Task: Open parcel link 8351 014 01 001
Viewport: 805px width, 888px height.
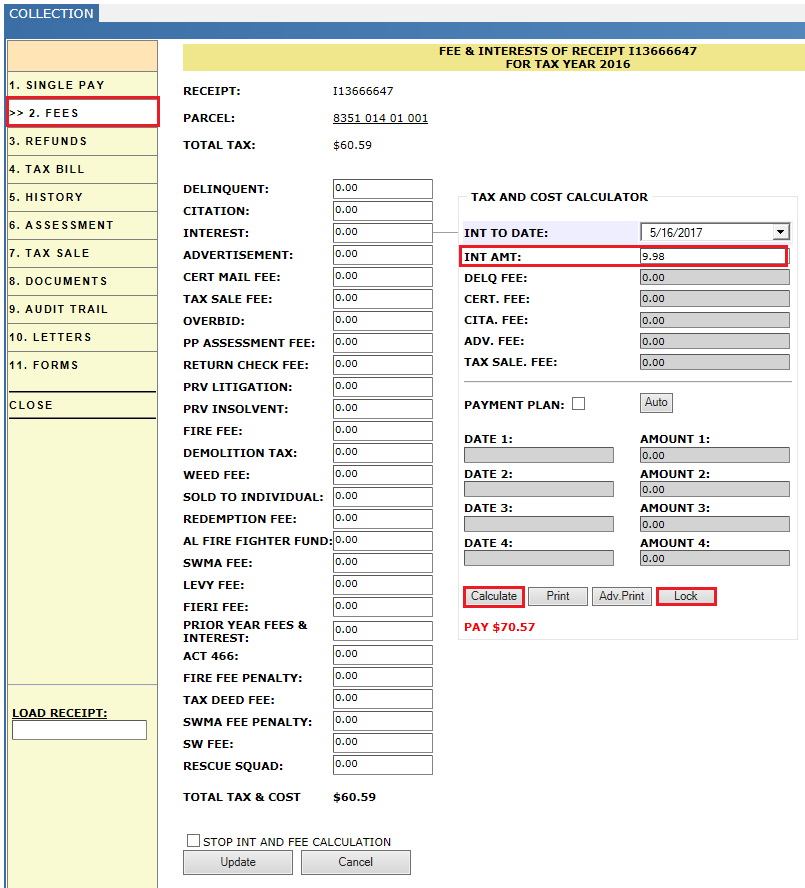Action: coord(380,118)
